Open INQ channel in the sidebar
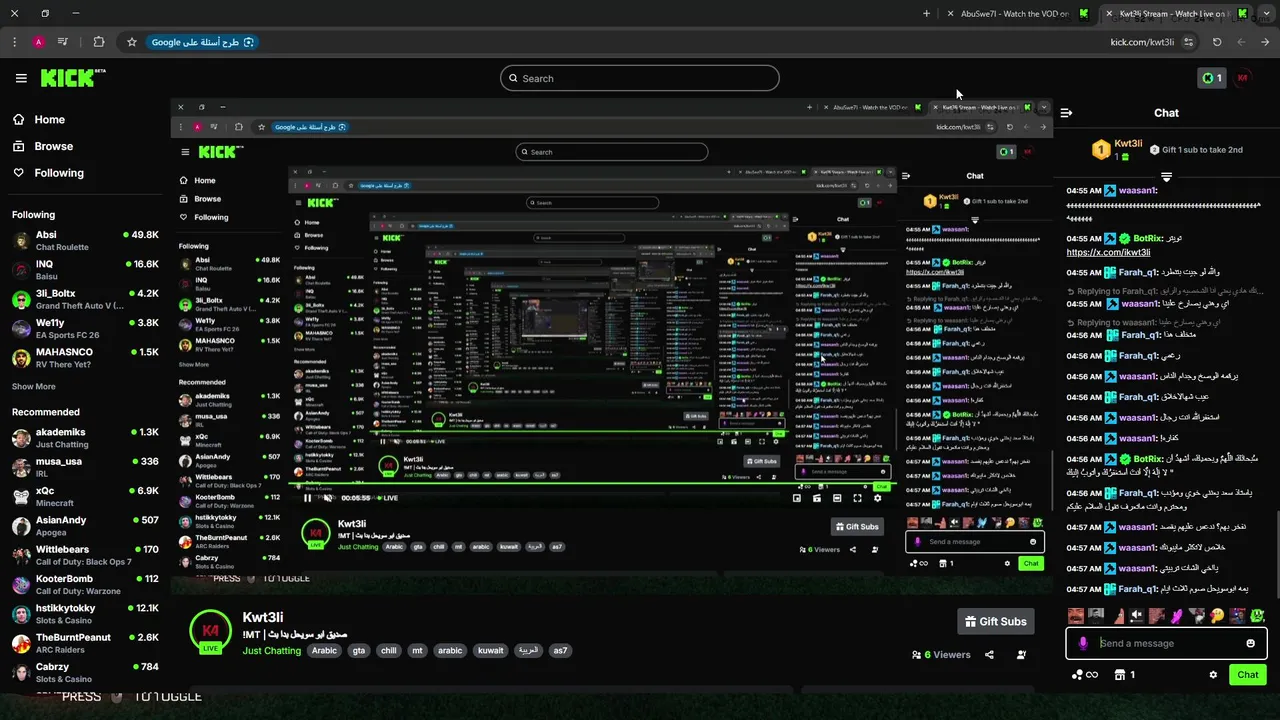The image size is (1280, 720). pyautogui.click(x=85, y=270)
